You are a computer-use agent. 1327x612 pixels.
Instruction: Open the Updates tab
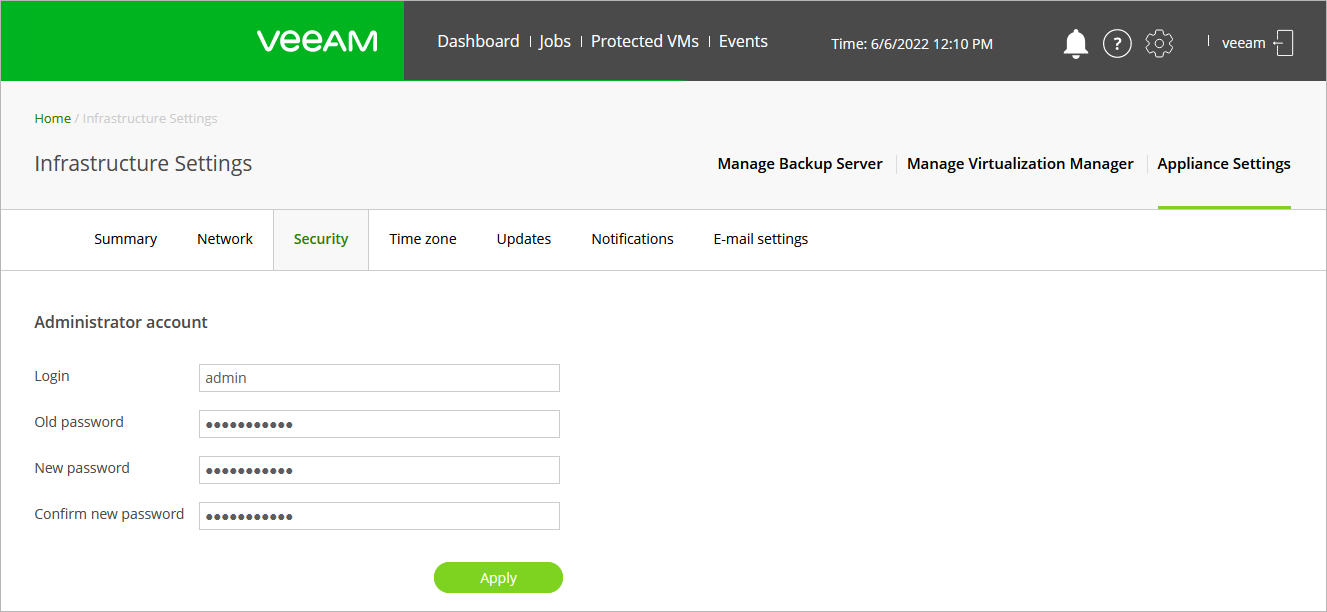click(524, 239)
